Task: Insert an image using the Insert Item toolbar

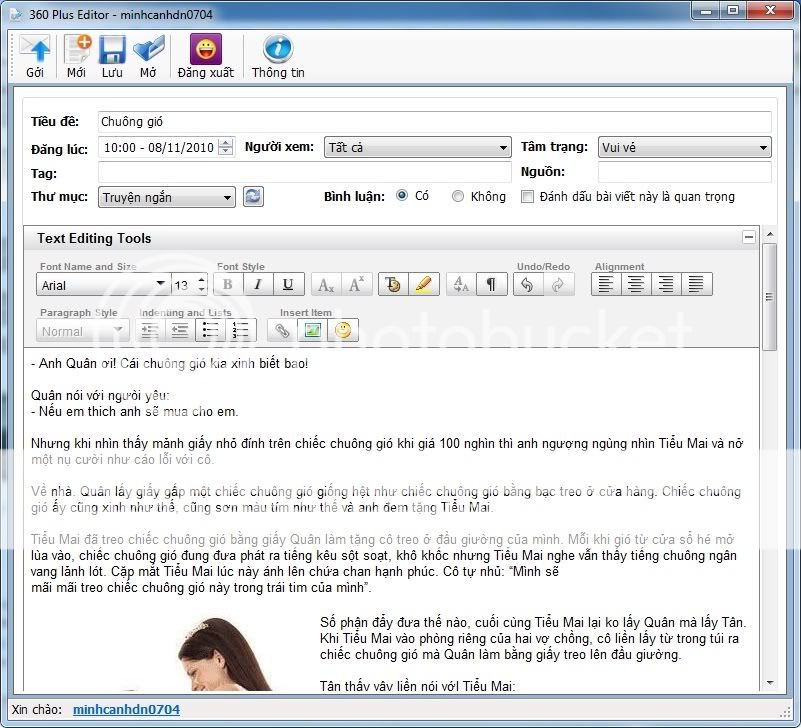Action: click(311, 330)
